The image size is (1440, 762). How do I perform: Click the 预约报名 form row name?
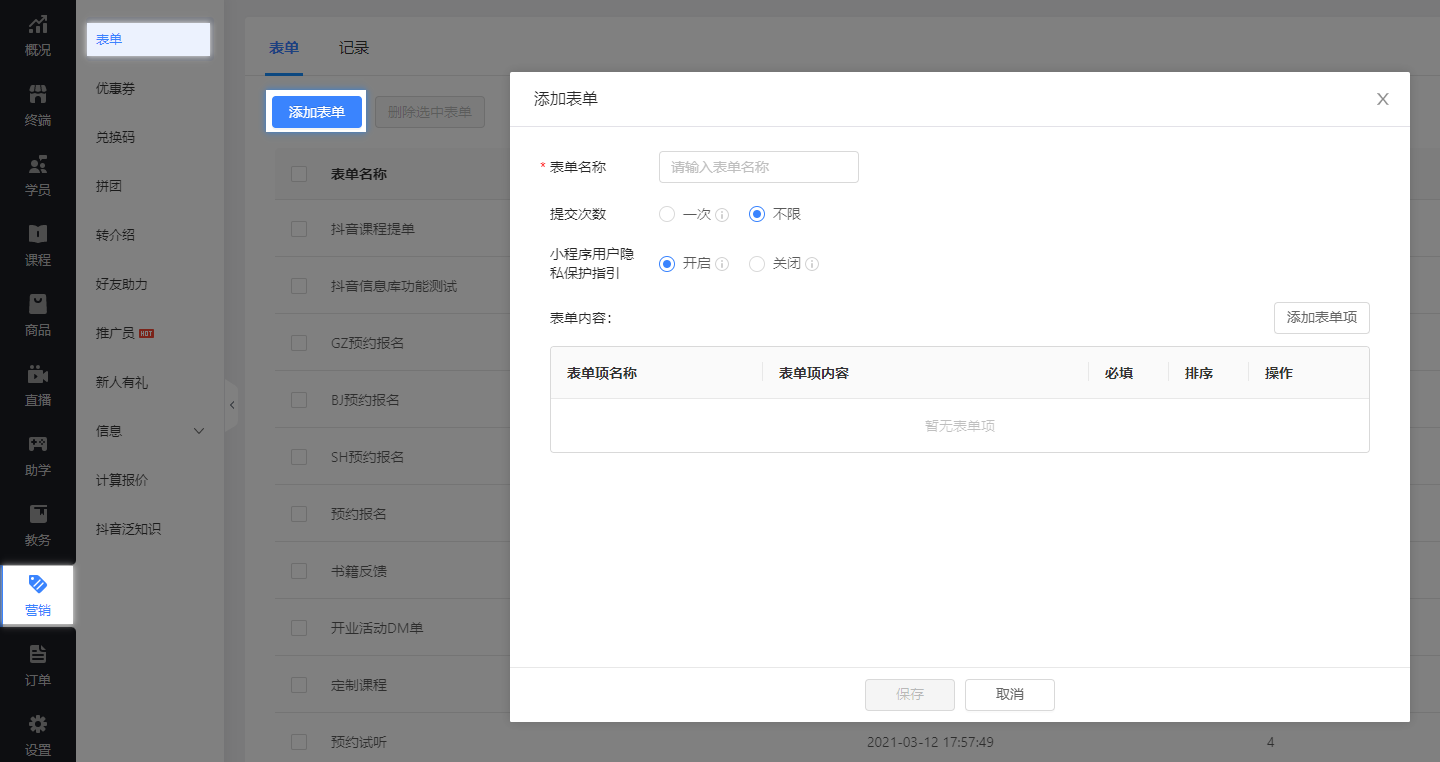(x=359, y=514)
